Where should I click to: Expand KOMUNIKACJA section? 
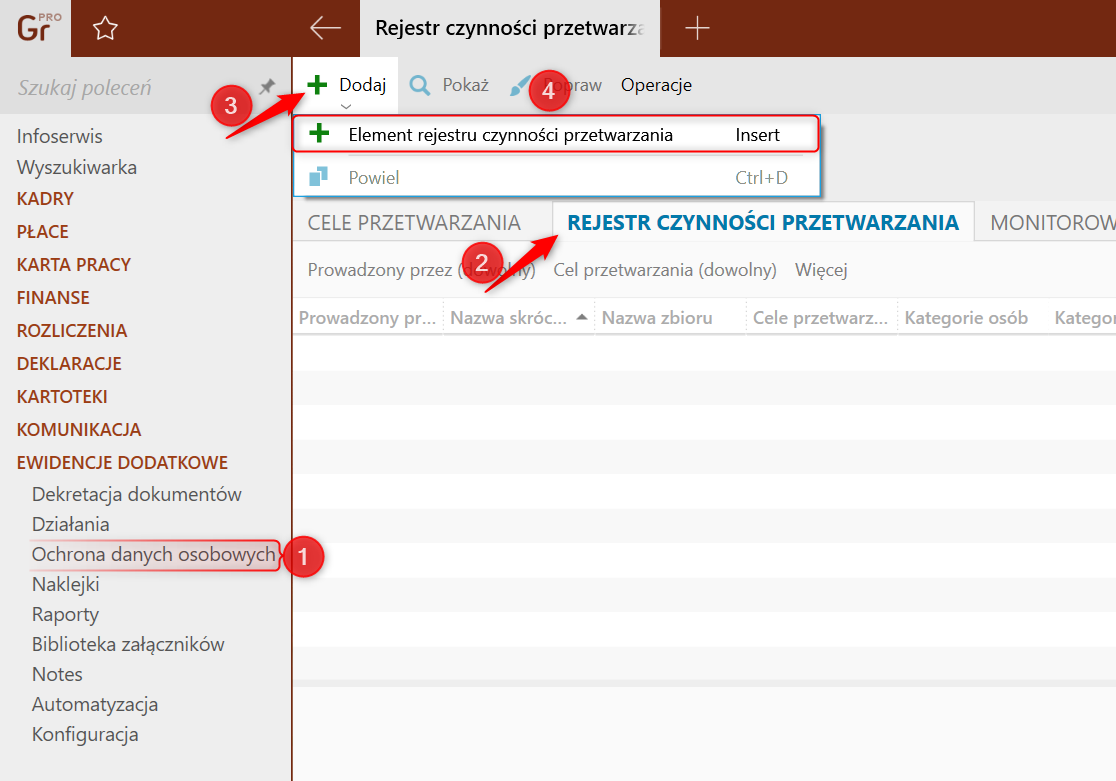click(79, 429)
